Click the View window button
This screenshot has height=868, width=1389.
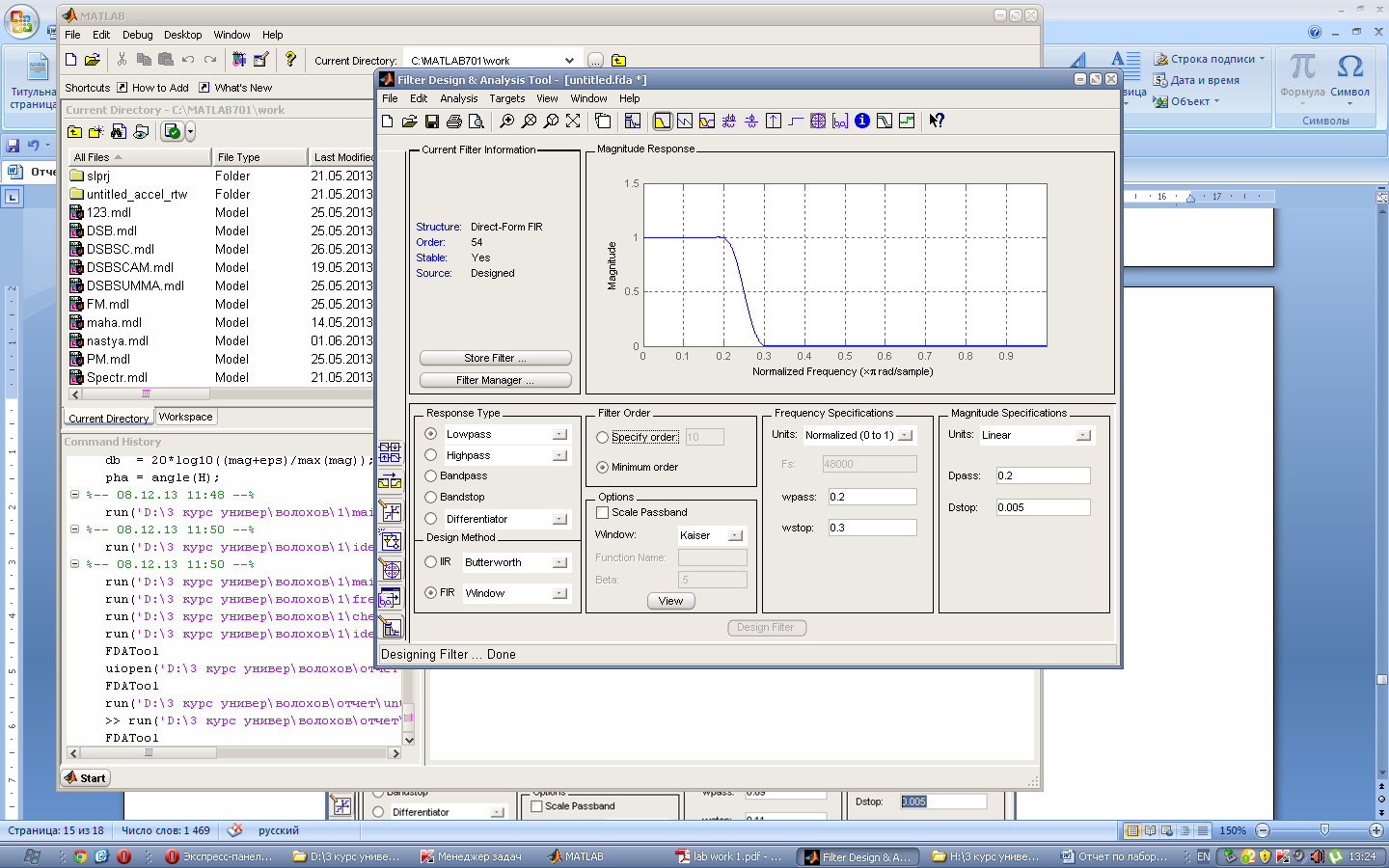coord(670,601)
